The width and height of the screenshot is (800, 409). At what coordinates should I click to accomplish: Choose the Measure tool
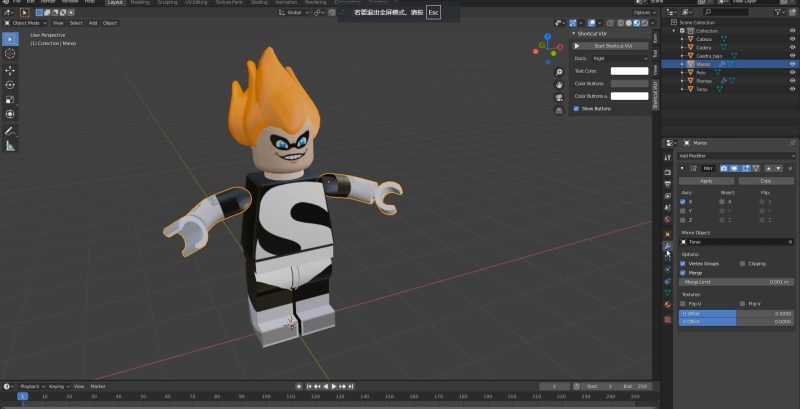coord(10,146)
